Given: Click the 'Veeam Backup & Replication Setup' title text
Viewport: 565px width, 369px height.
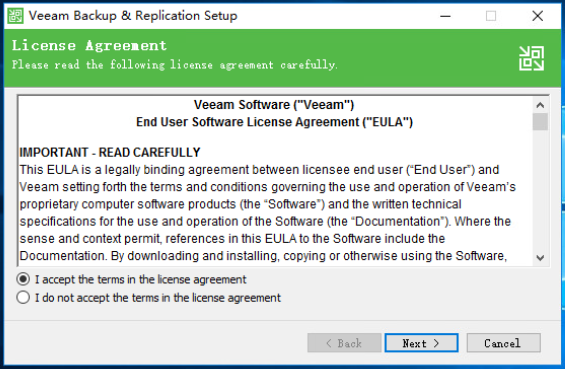Looking at the screenshot, I should pos(133,16).
